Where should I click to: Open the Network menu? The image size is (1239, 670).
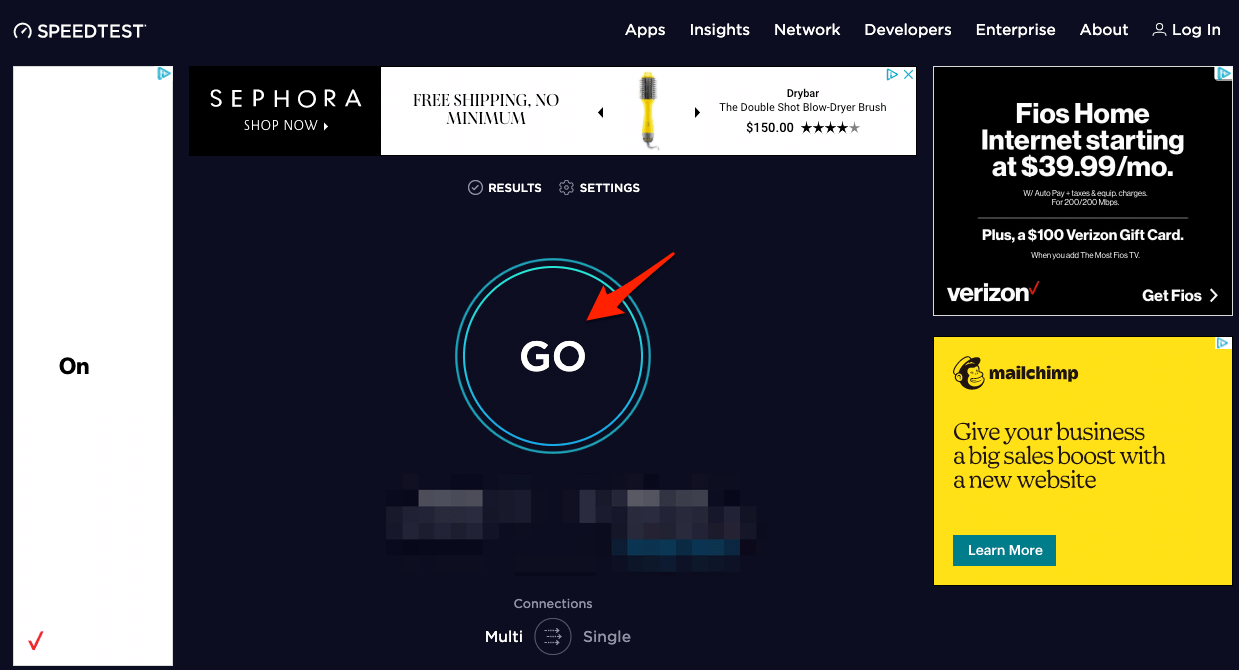pyautogui.click(x=807, y=29)
